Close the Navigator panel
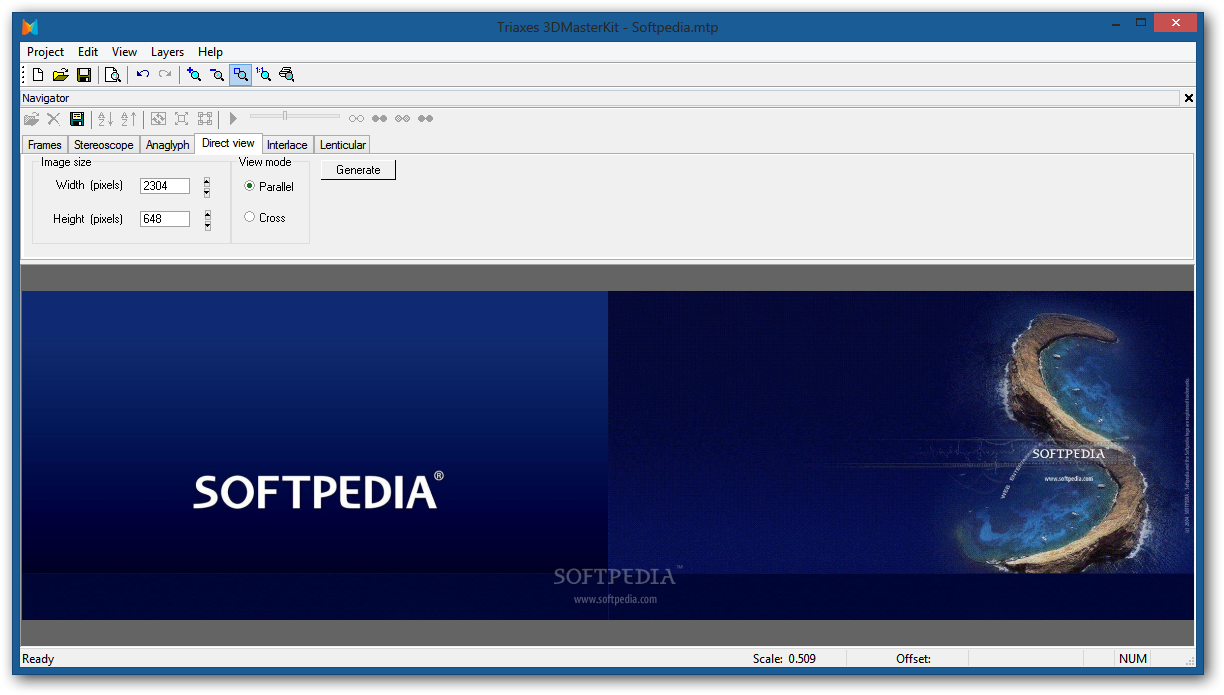Viewport: 1224px width, 695px height. (x=1189, y=98)
